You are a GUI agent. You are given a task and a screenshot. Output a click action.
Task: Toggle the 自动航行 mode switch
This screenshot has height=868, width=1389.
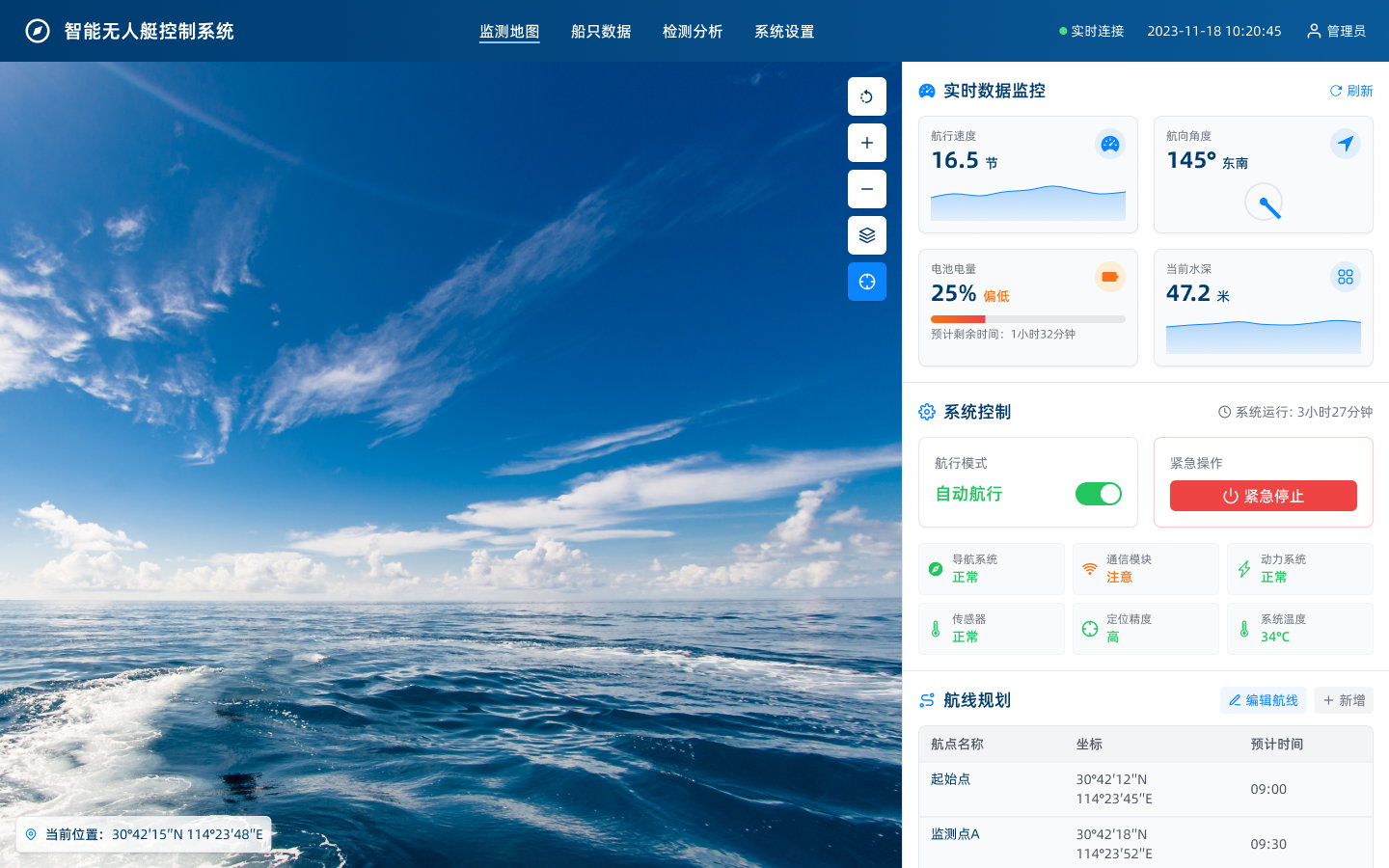point(1098,494)
